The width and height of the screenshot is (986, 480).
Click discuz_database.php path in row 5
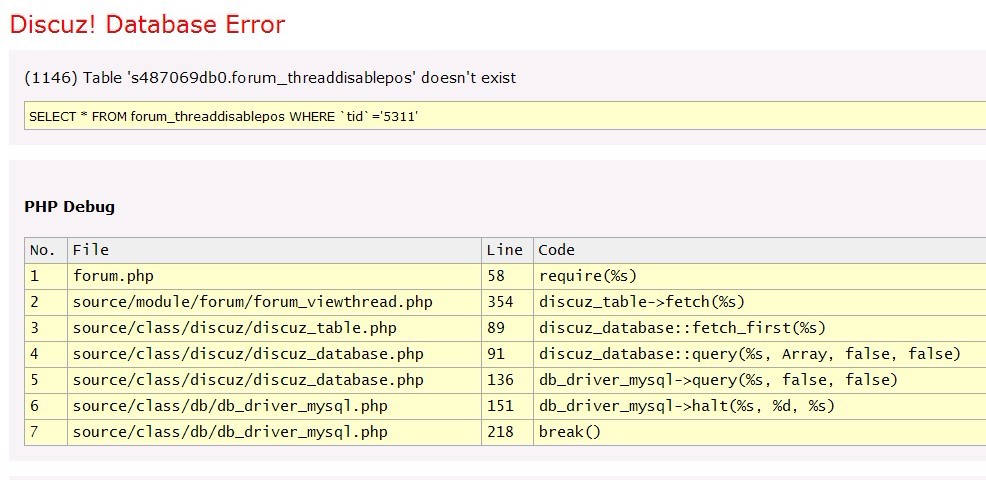248,380
